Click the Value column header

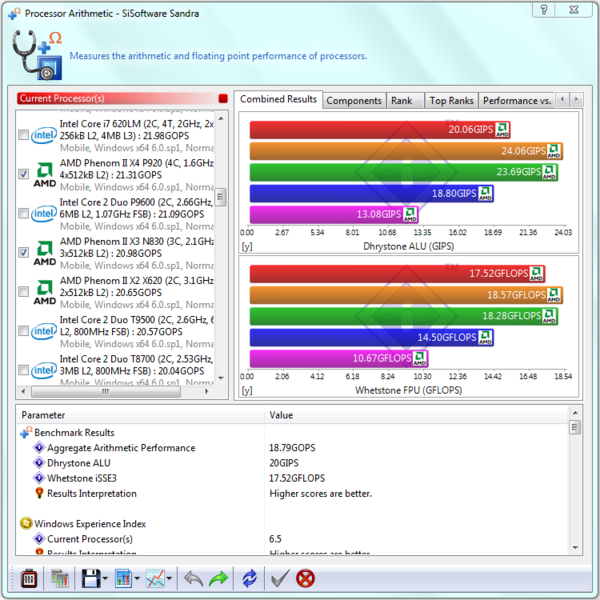(x=416, y=415)
